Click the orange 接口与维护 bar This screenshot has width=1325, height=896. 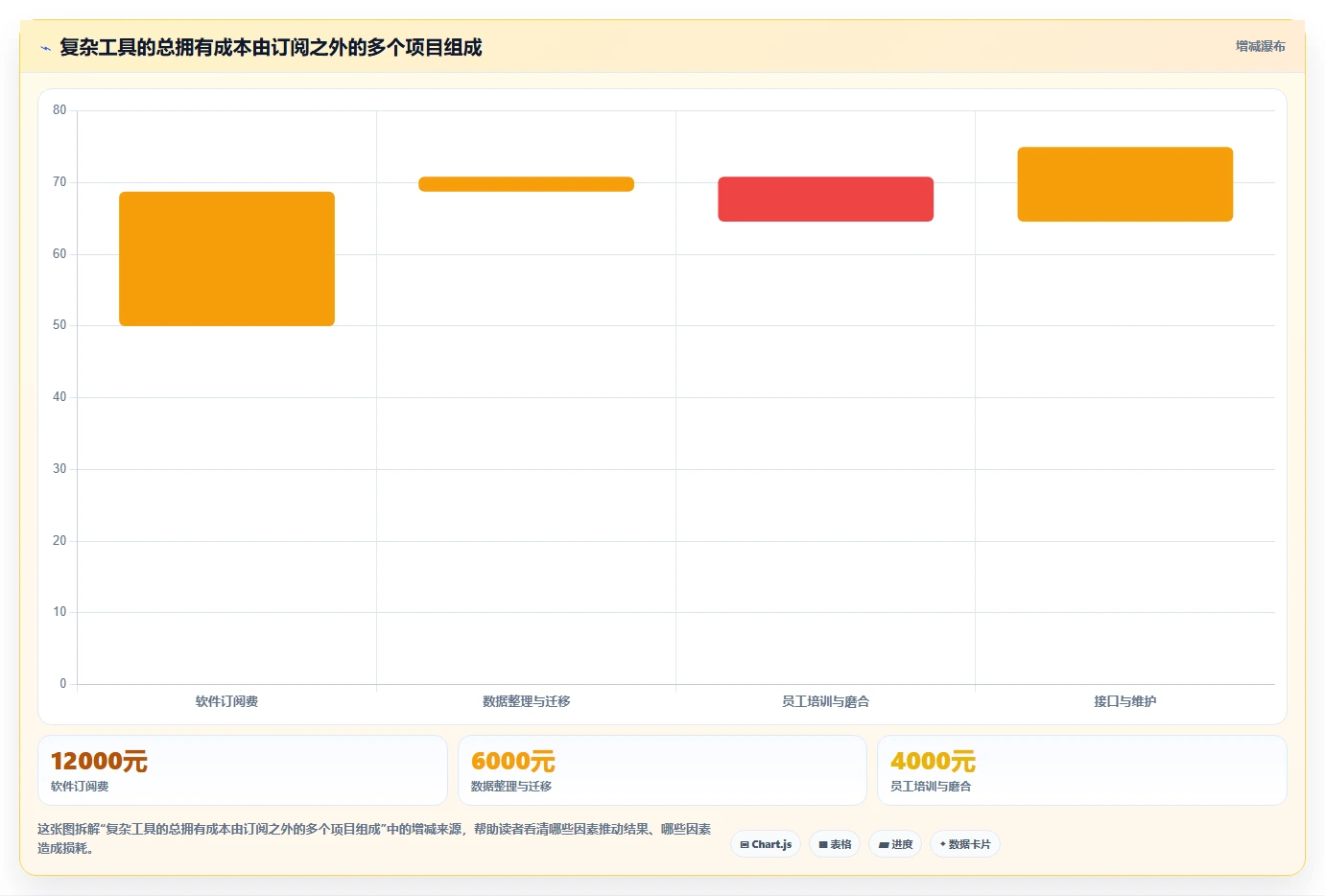[1124, 184]
